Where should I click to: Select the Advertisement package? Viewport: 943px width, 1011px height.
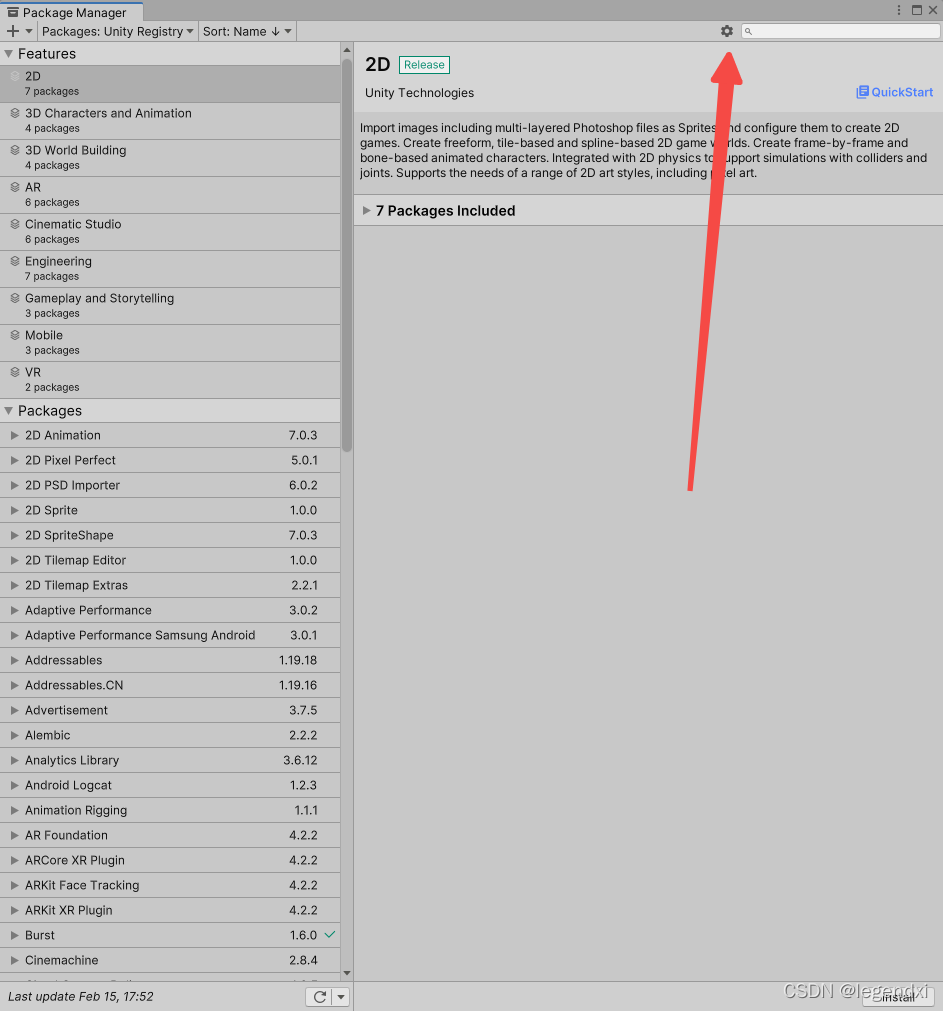point(170,710)
